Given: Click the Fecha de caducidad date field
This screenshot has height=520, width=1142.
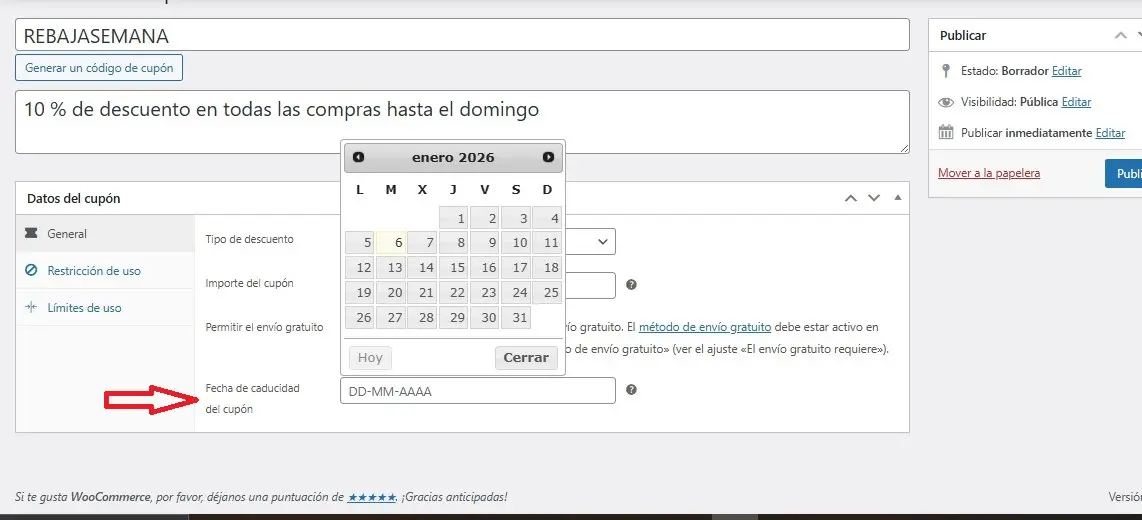Looking at the screenshot, I should point(477,391).
